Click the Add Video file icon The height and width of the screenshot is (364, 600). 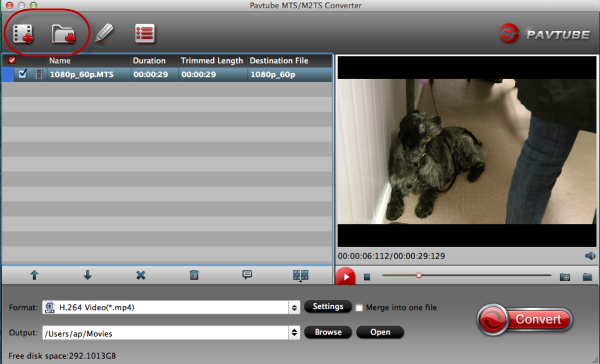[23, 33]
